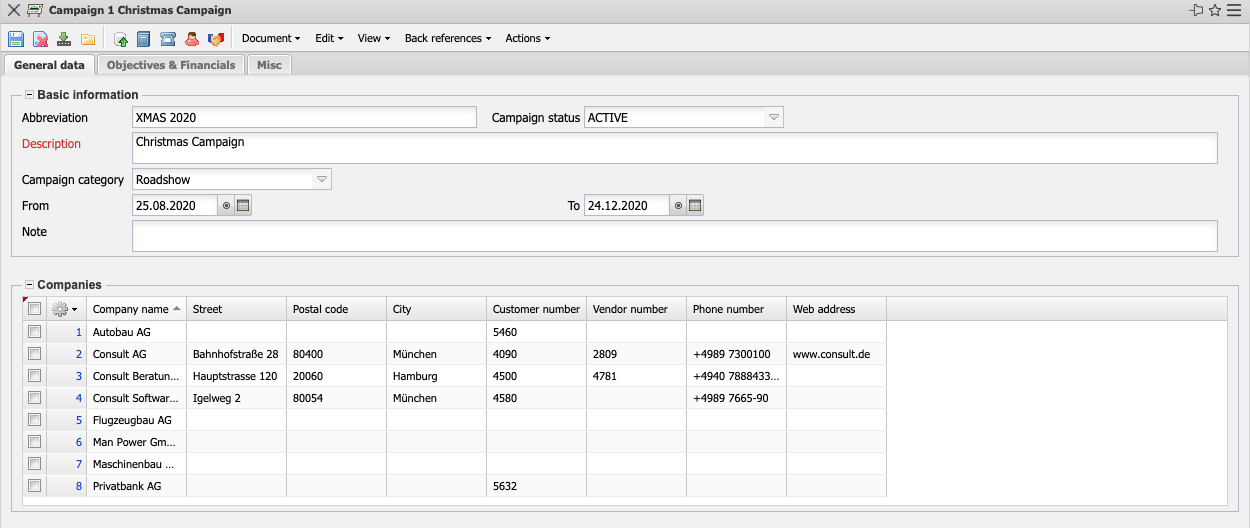Image resolution: width=1250 pixels, height=528 pixels.
Task: Click the handshake icon in toolbar
Action: 215,39
